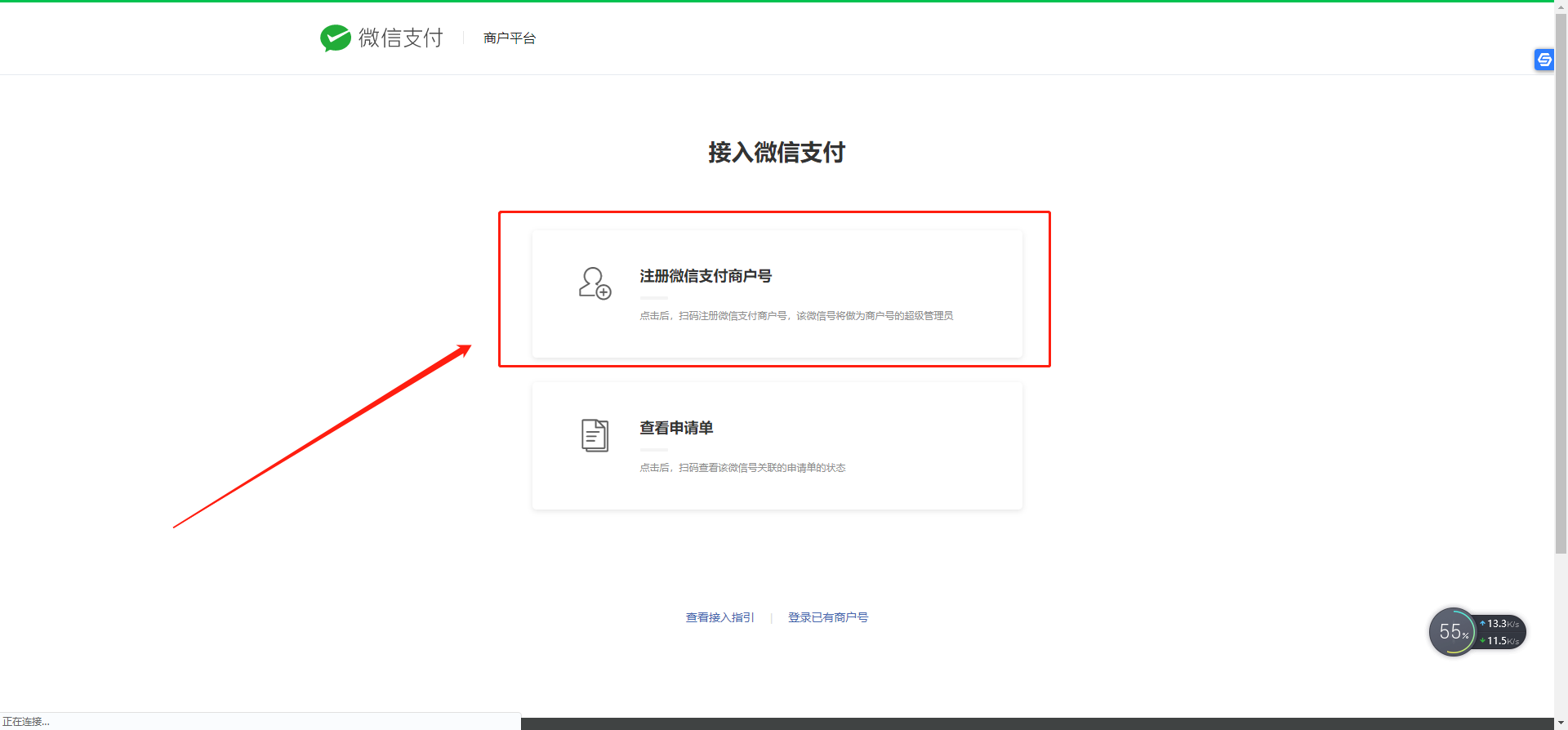1568x730 pixels.
Task: Click the document application form icon
Action: click(595, 435)
